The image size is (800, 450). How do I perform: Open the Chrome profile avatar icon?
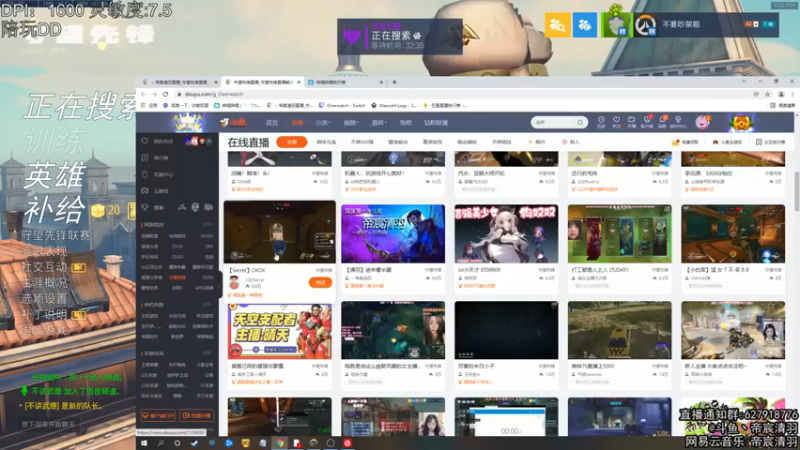click(781, 94)
